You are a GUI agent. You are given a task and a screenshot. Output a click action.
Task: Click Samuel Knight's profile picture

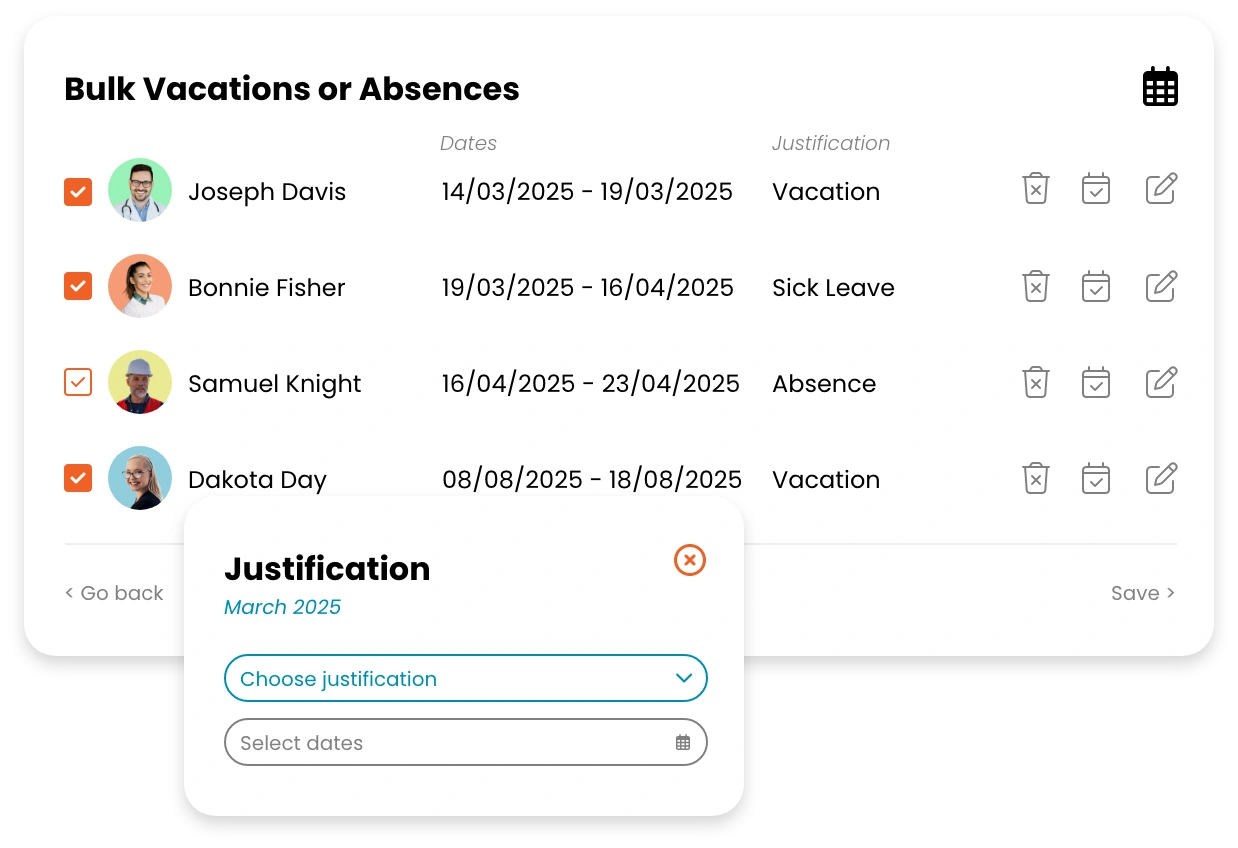(140, 382)
